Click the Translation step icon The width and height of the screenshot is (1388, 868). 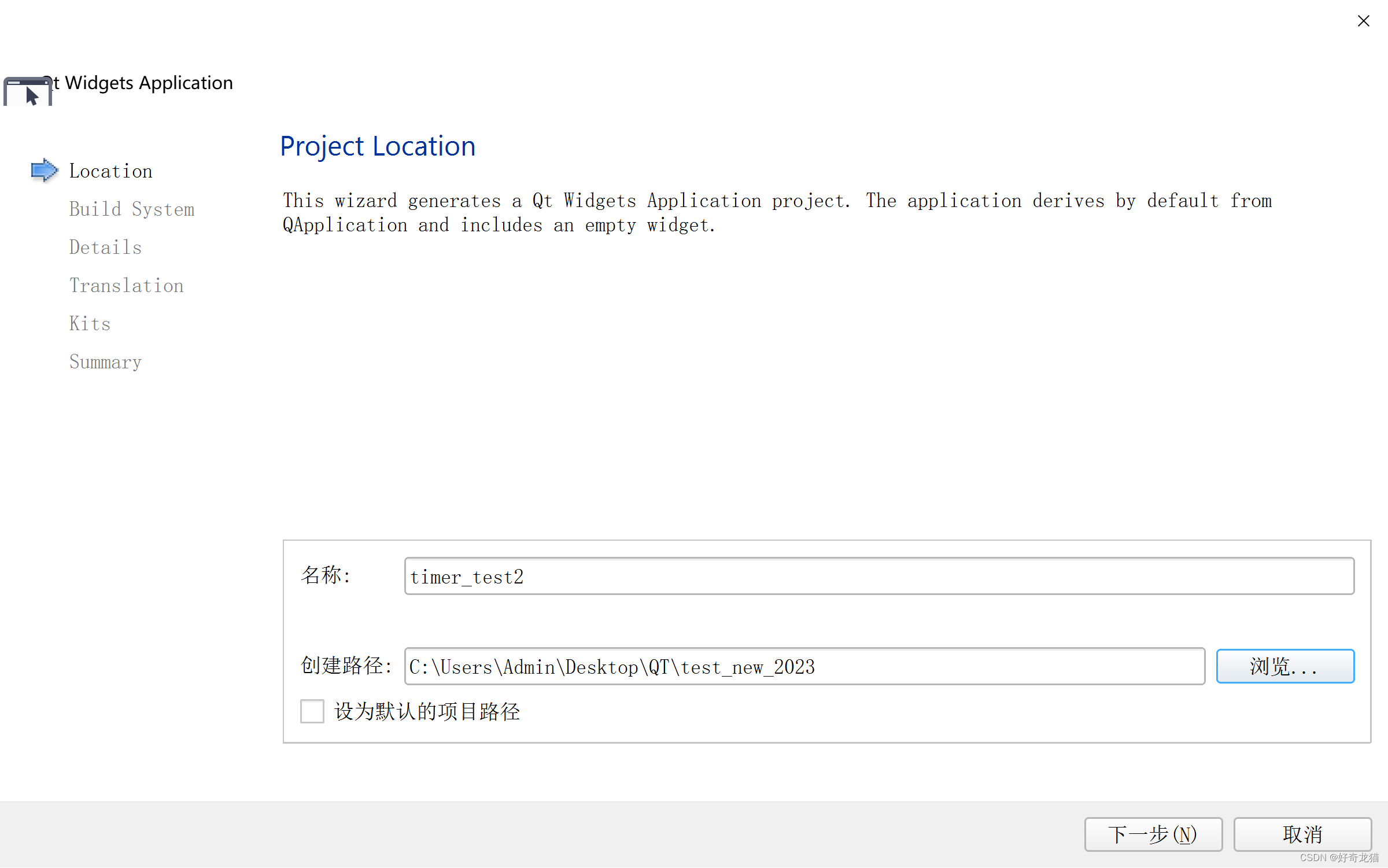point(126,285)
